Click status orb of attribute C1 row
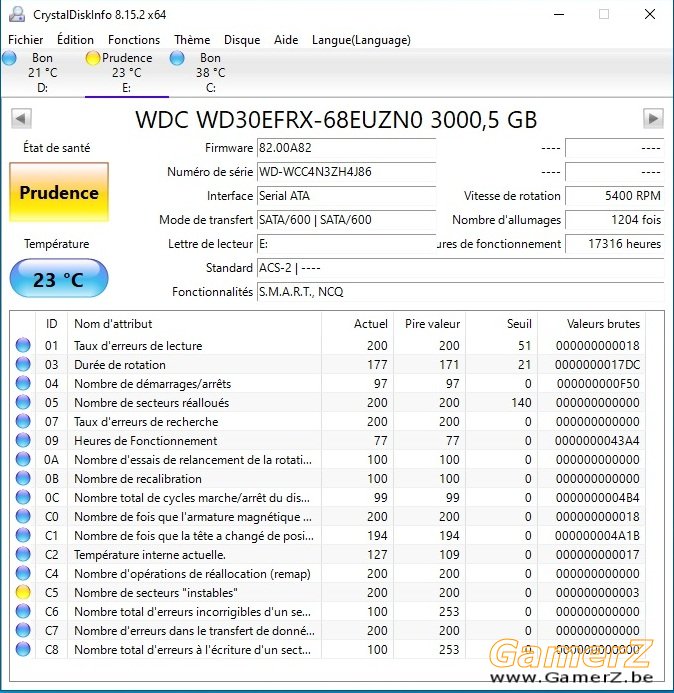This screenshot has height=693, width=674. point(23,535)
